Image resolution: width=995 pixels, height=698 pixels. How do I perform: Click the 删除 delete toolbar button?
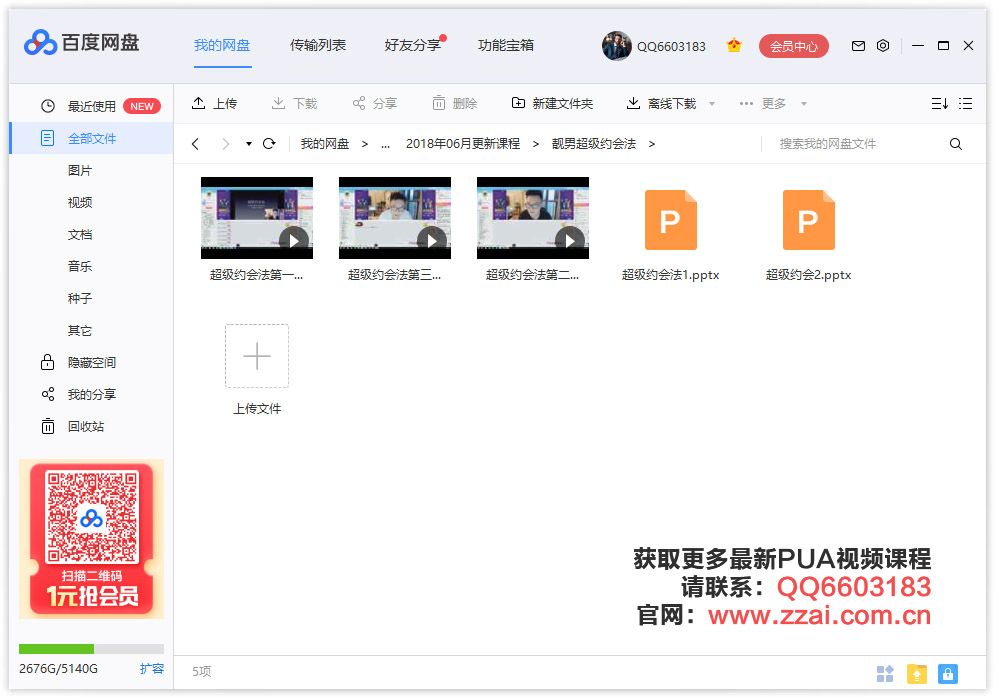point(455,103)
